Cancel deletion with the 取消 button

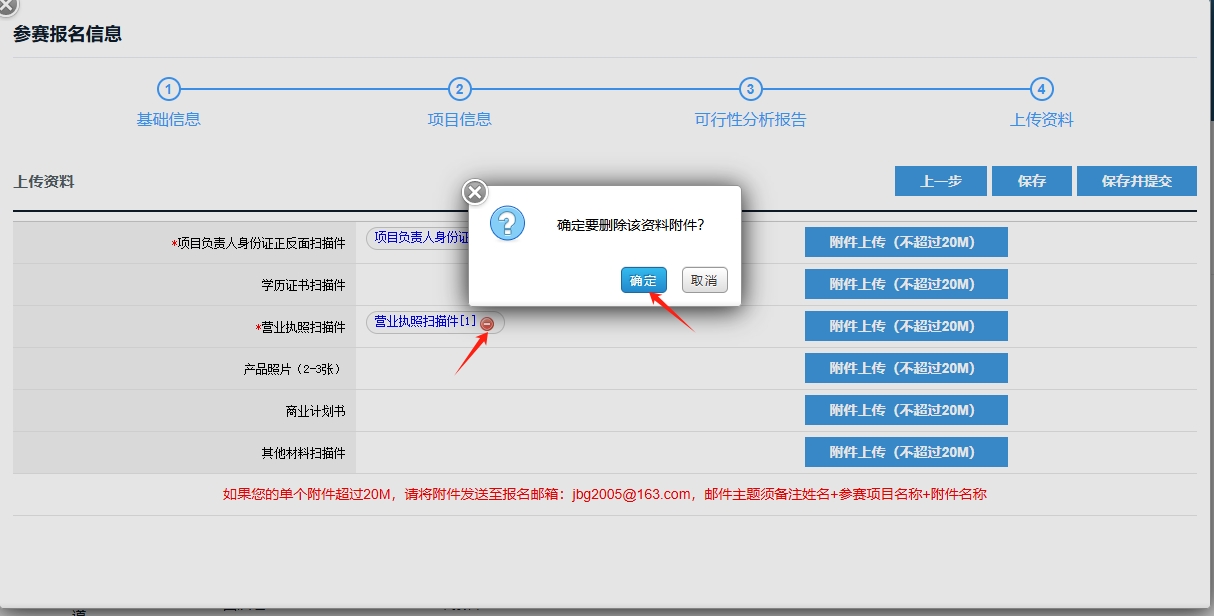pos(705,280)
